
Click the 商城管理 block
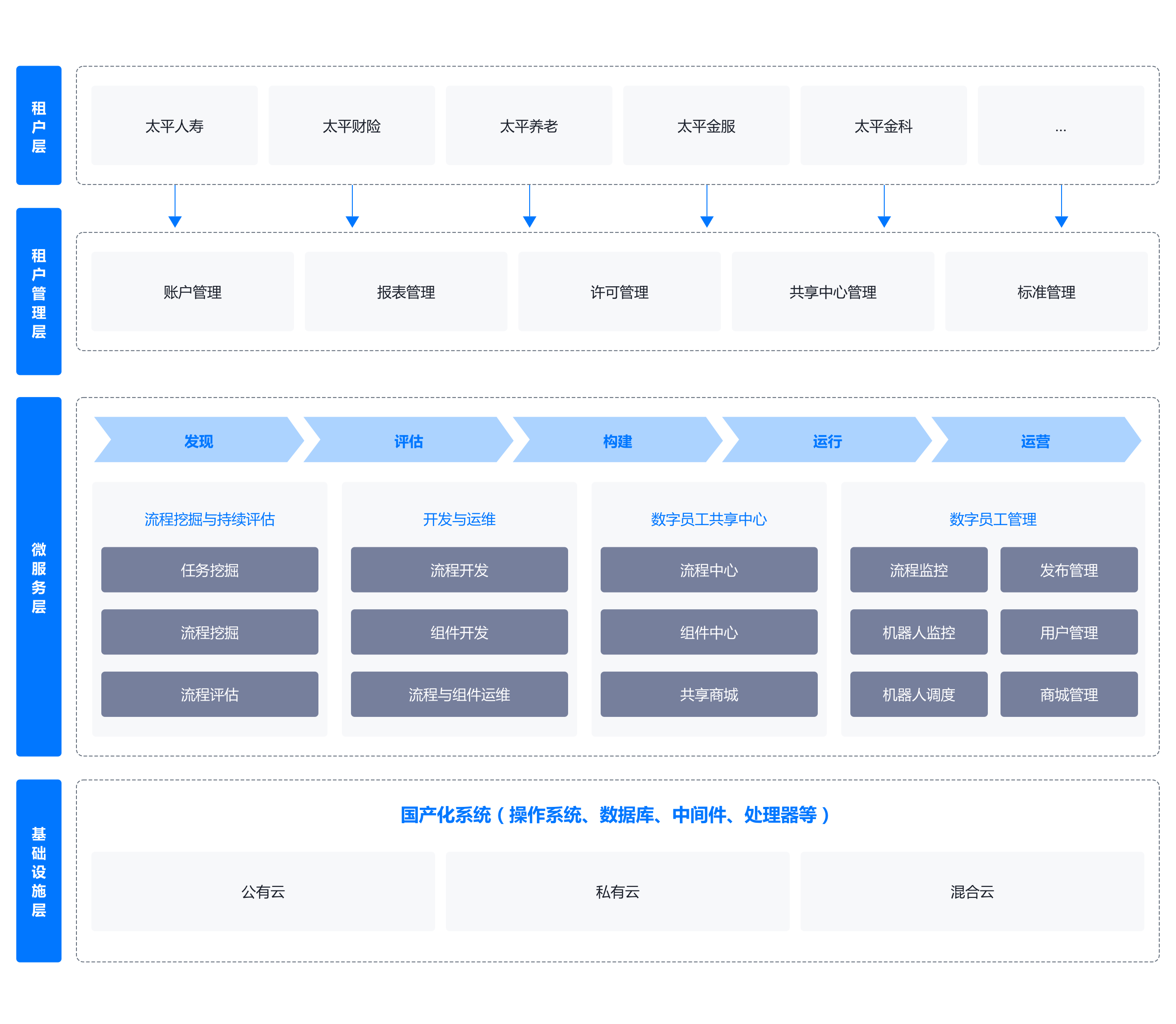click(1069, 694)
